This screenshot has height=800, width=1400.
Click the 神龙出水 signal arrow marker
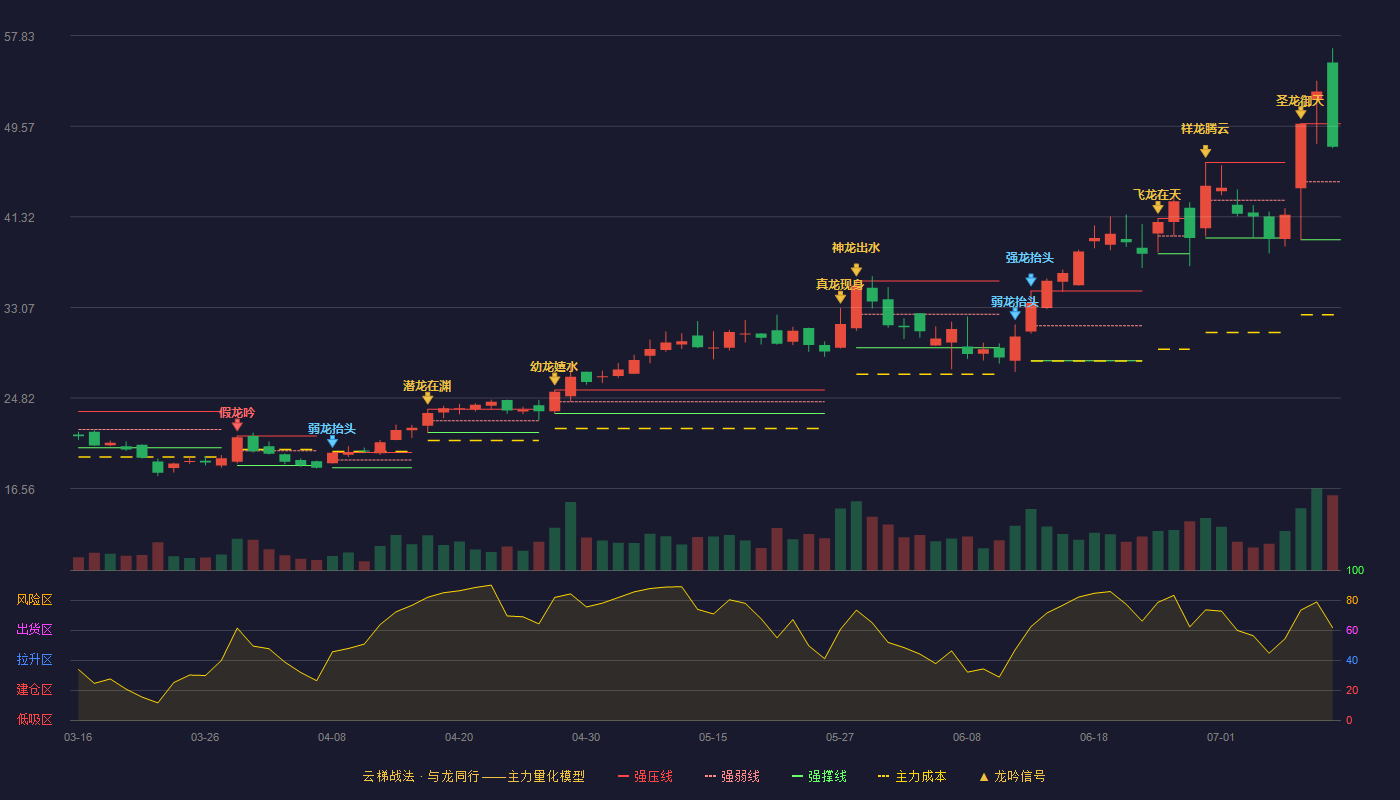[856, 270]
